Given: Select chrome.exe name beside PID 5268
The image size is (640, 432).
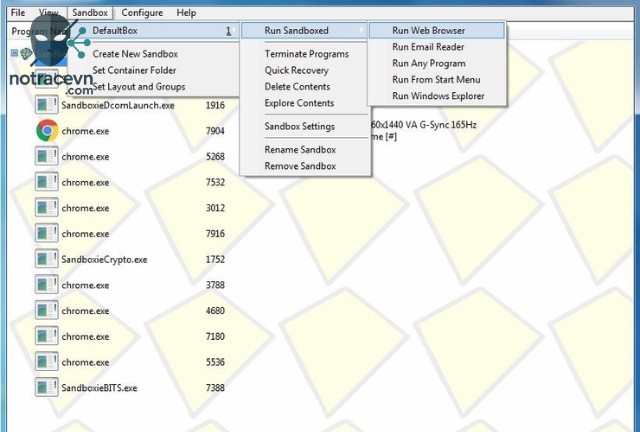Looking at the screenshot, I should click(85, 157).
